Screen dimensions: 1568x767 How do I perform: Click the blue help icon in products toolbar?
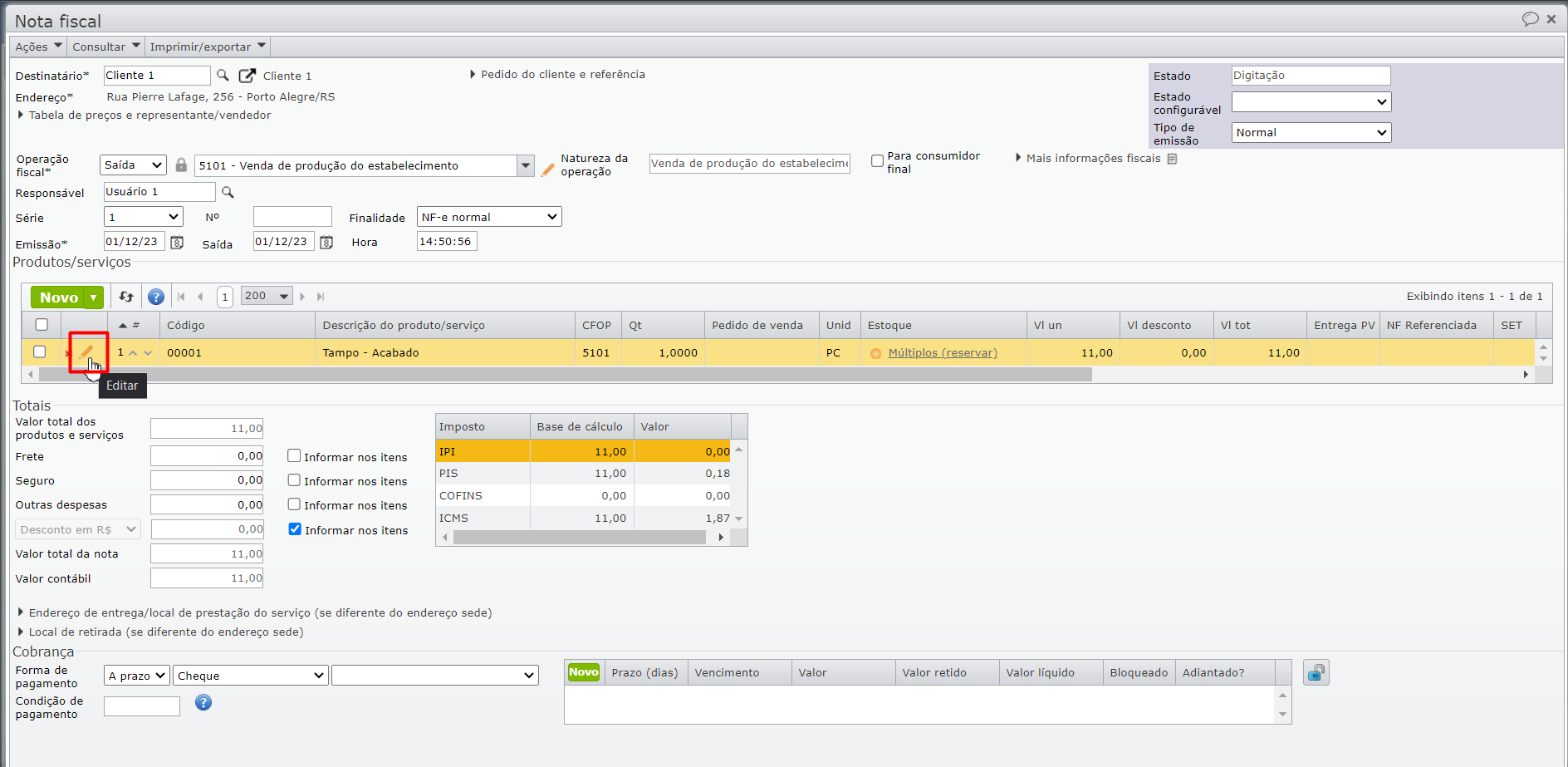[x=155, y=297]
